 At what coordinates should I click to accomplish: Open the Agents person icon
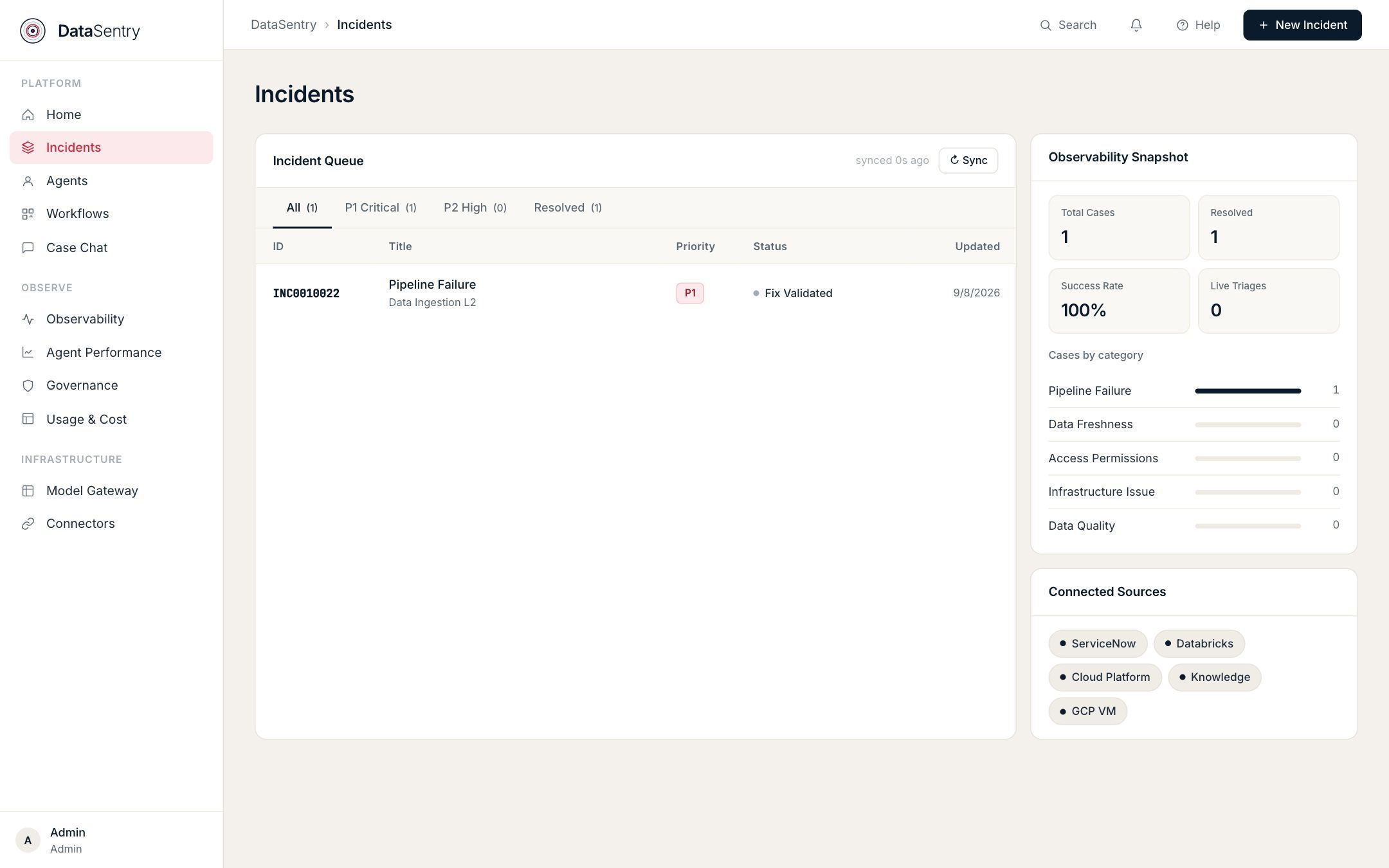pos(28,181)
